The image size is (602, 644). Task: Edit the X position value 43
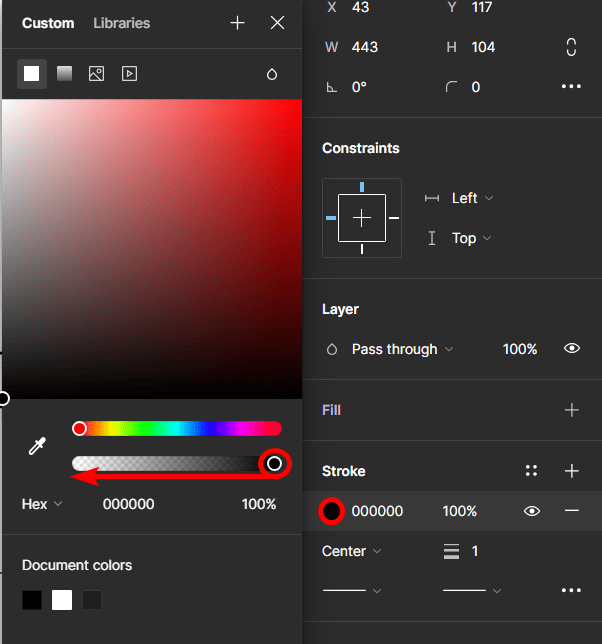[x=360, y=7]
